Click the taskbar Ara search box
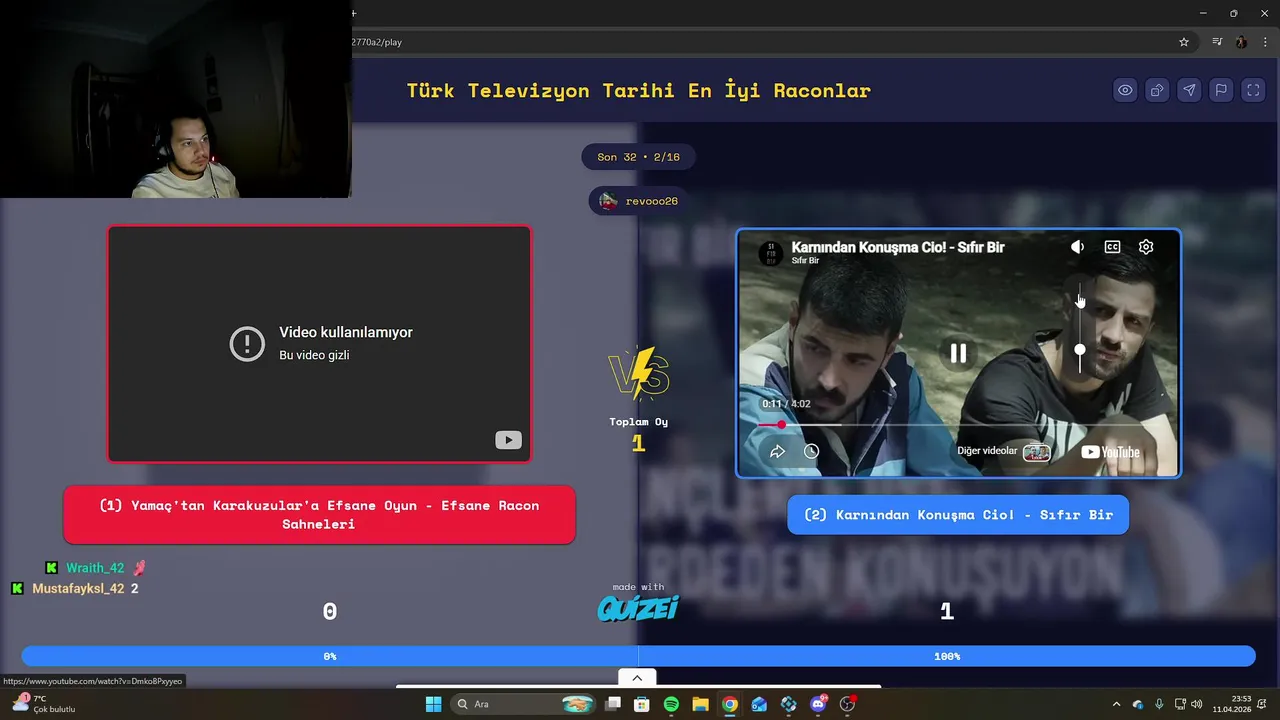Viewport: 1280px width, 720px height. click(525, 704)
